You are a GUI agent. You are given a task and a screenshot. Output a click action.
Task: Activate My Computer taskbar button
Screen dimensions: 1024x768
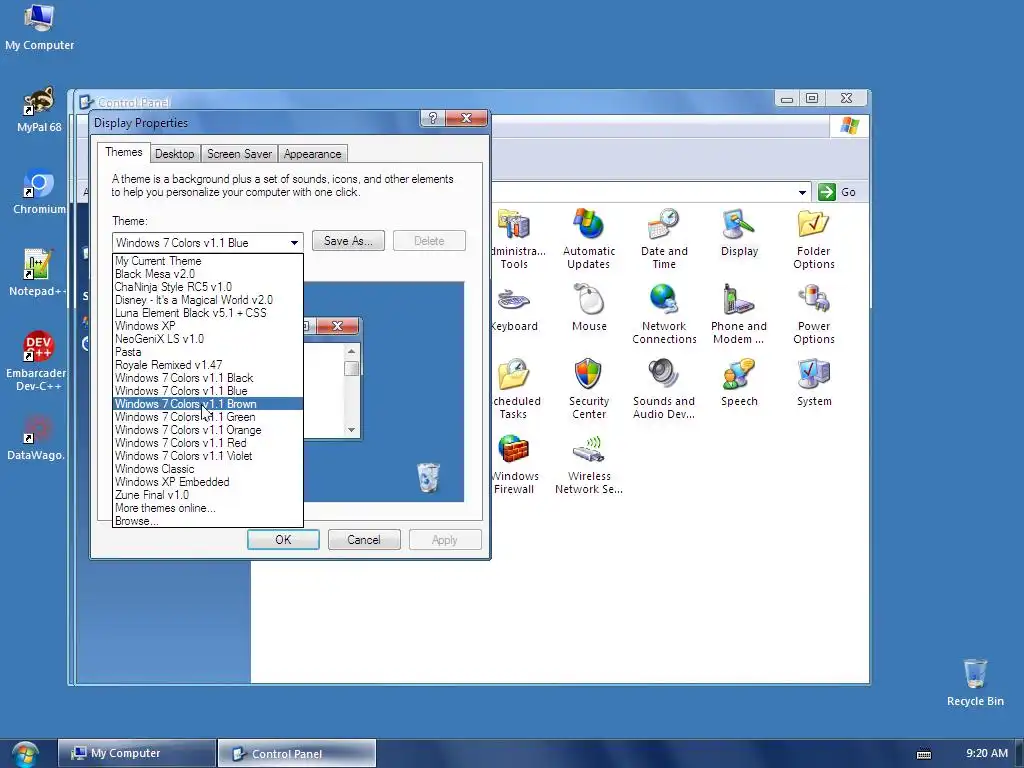coord(136,754)
